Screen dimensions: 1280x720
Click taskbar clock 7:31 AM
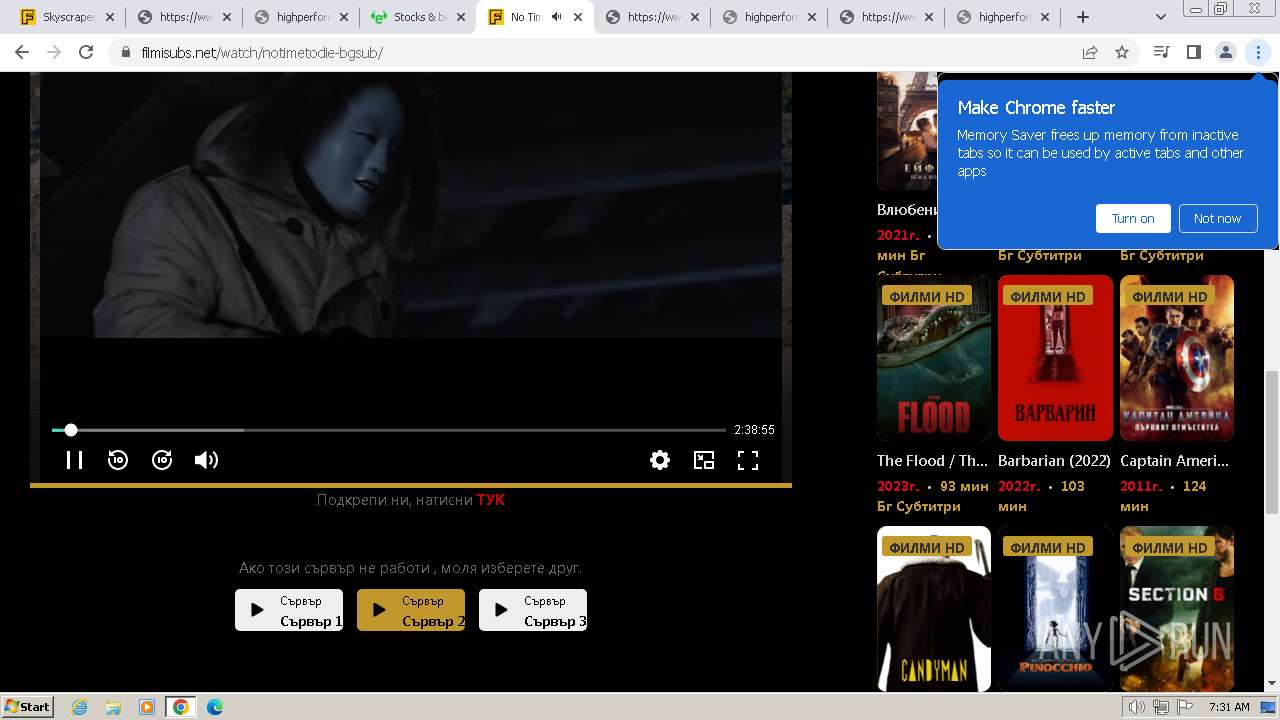tap(1229, 707)
